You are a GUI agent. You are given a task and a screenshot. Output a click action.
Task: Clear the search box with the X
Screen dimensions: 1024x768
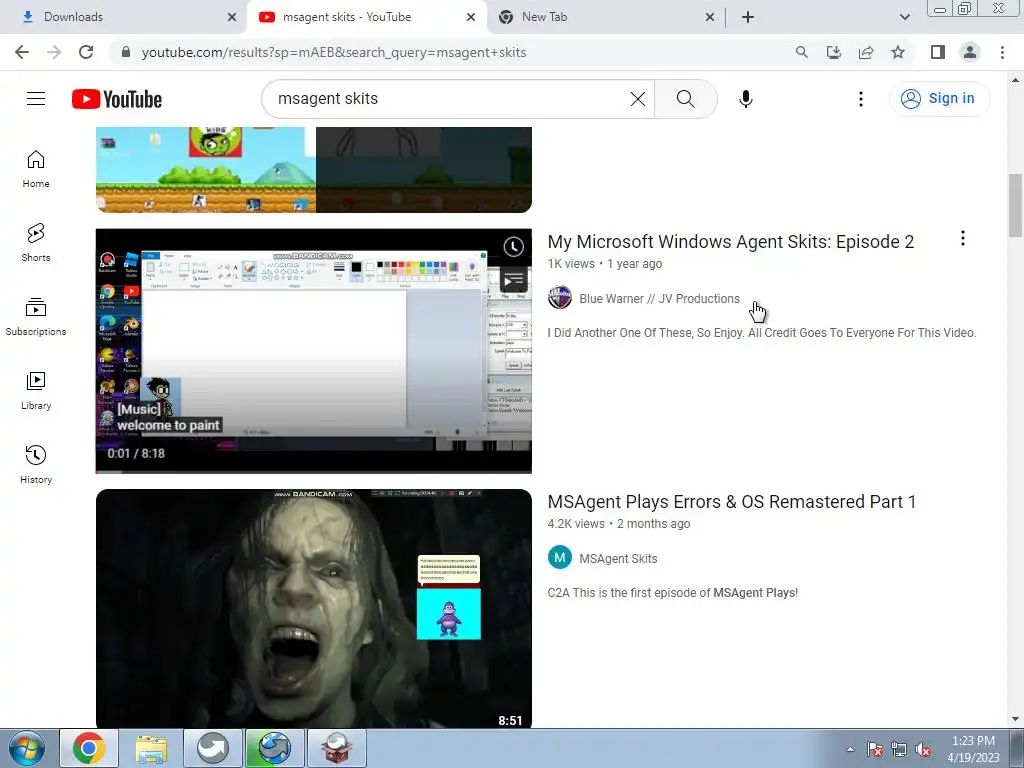pyautogui.click(x=637, y=99)
